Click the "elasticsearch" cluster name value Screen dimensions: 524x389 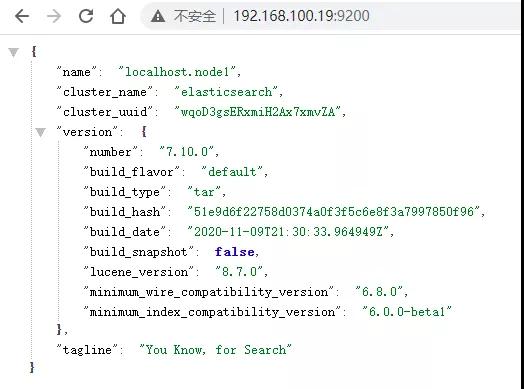tap(227, 92)
